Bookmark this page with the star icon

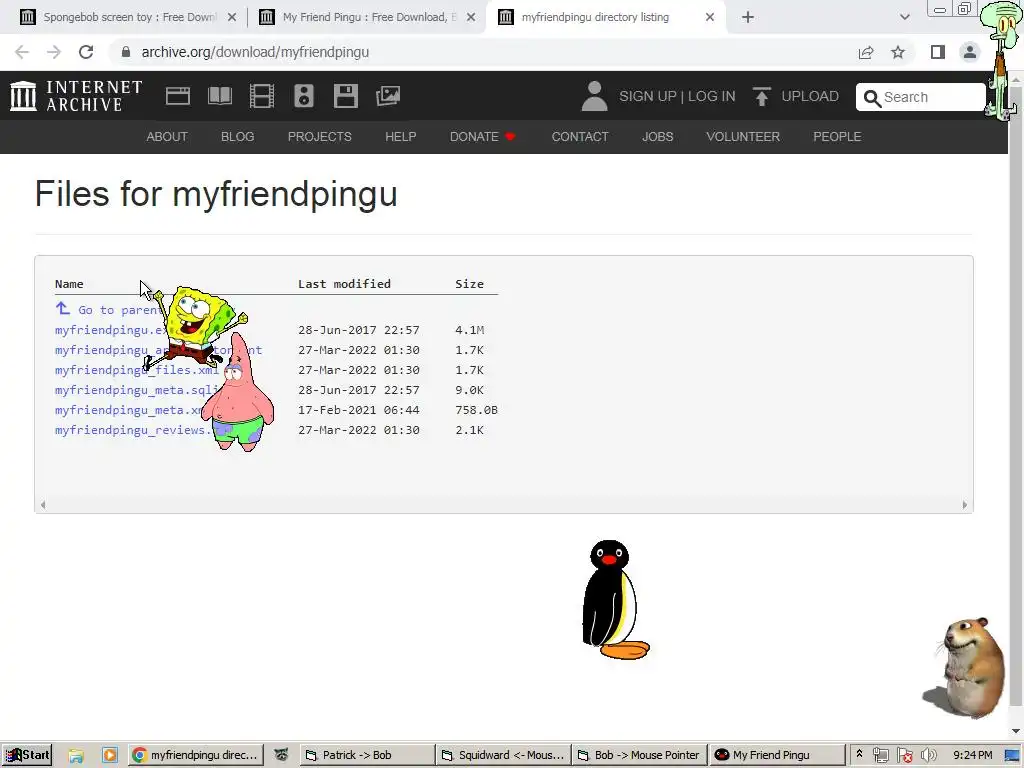(x=898, y=52)
